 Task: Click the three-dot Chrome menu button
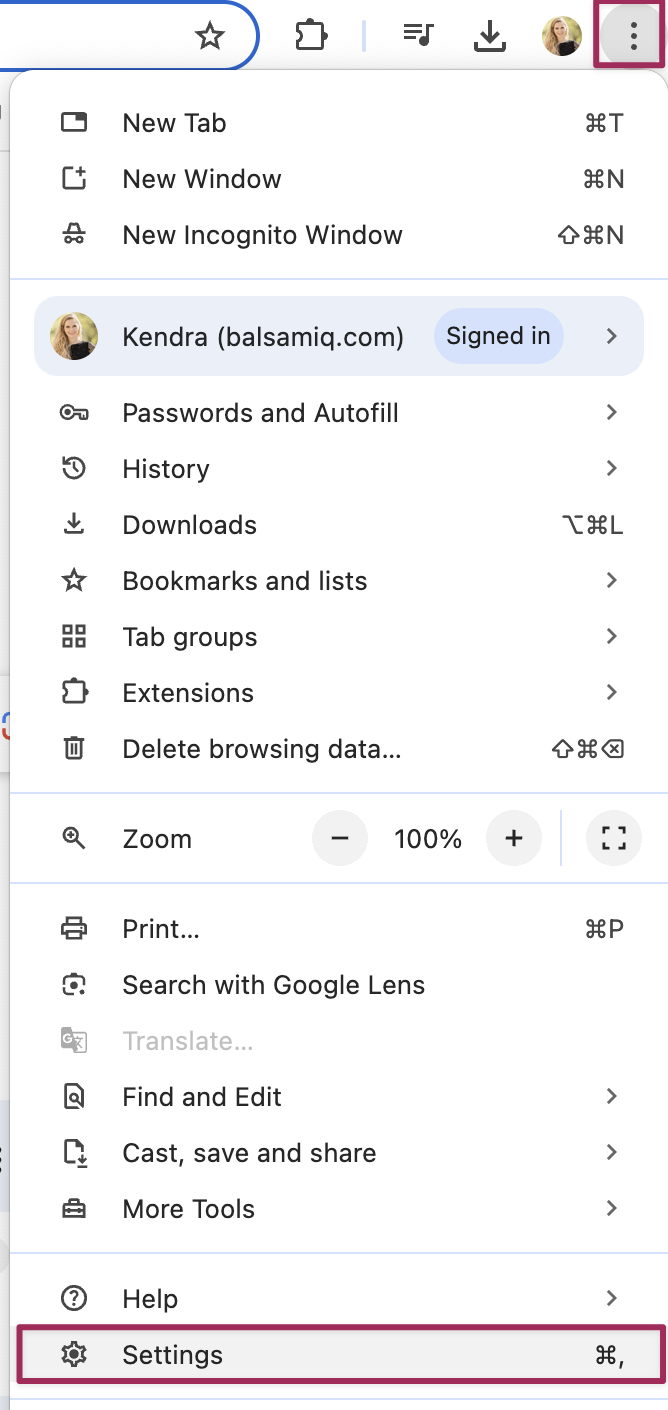(633, 37)
